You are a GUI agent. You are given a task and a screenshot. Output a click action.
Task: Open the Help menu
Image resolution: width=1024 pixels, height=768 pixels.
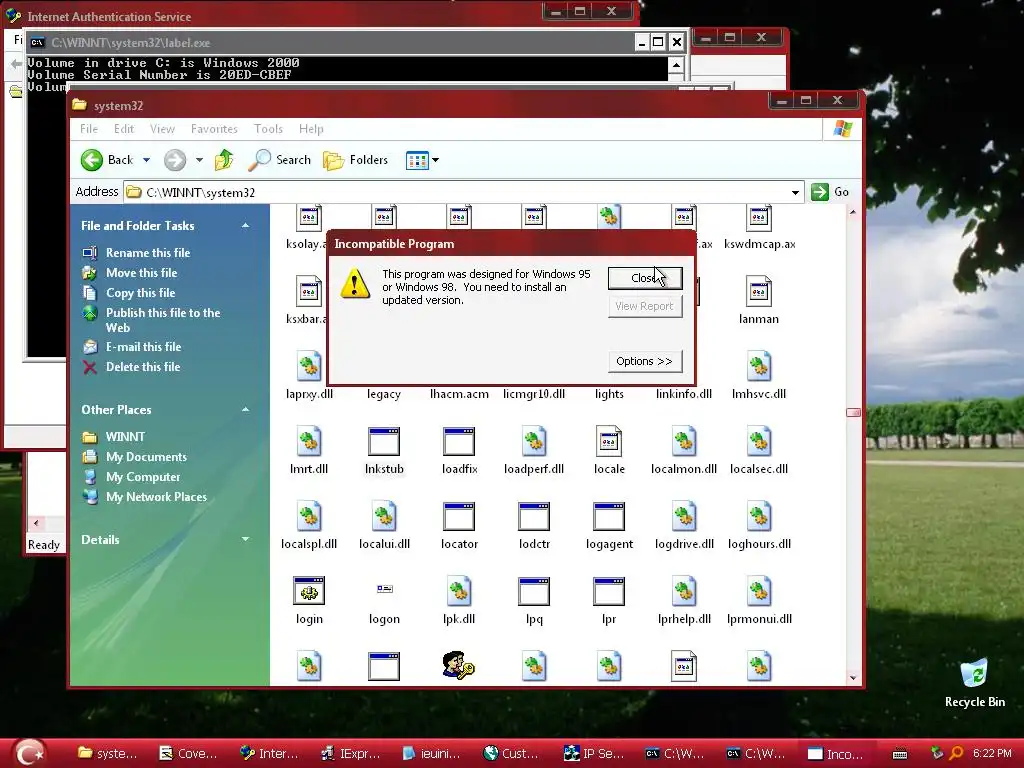click(312, 129)
